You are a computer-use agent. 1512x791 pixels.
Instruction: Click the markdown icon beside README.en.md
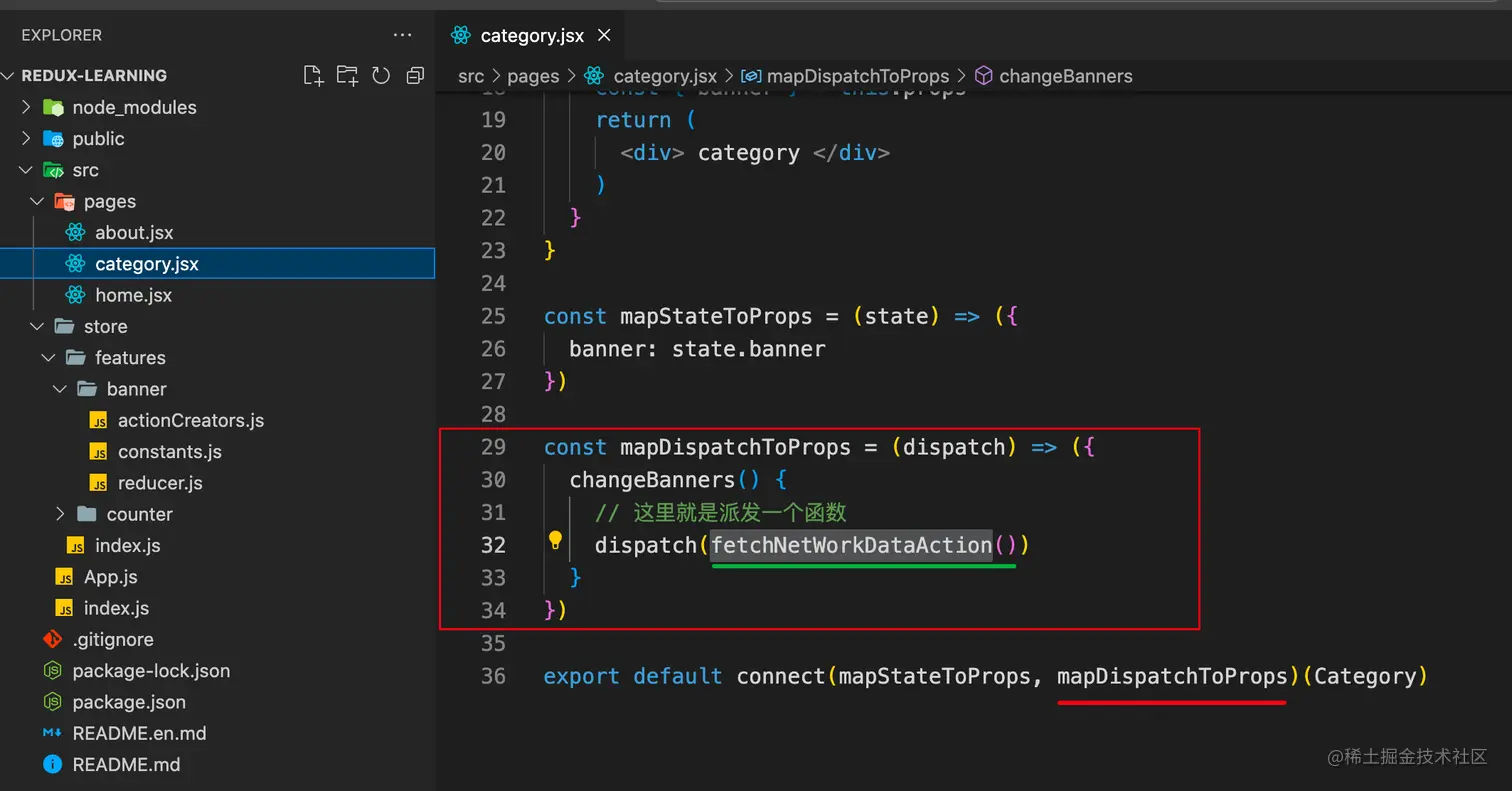click(x=53, y=733)
